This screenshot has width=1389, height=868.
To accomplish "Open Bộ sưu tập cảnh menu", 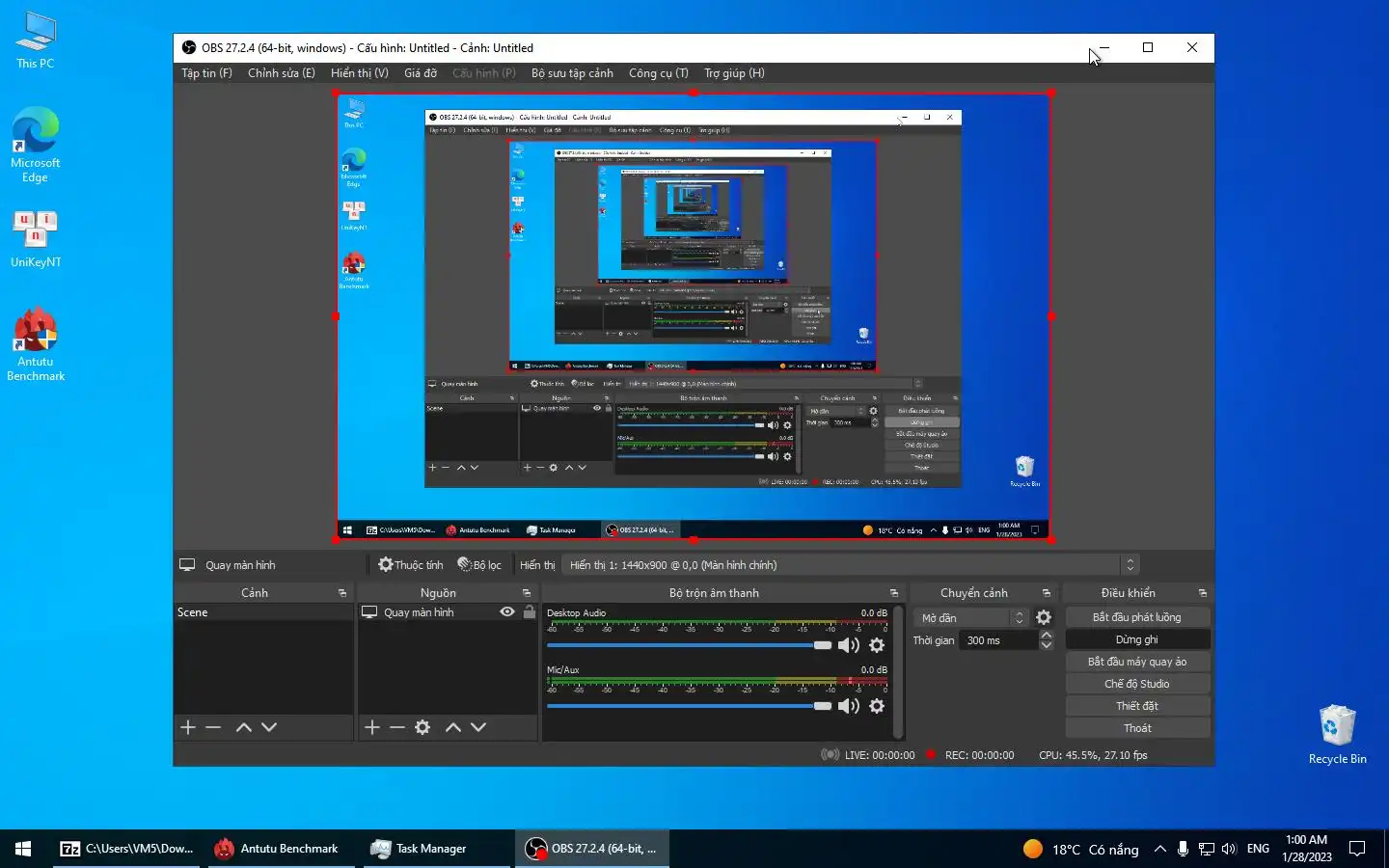I will tap(572, 73).
